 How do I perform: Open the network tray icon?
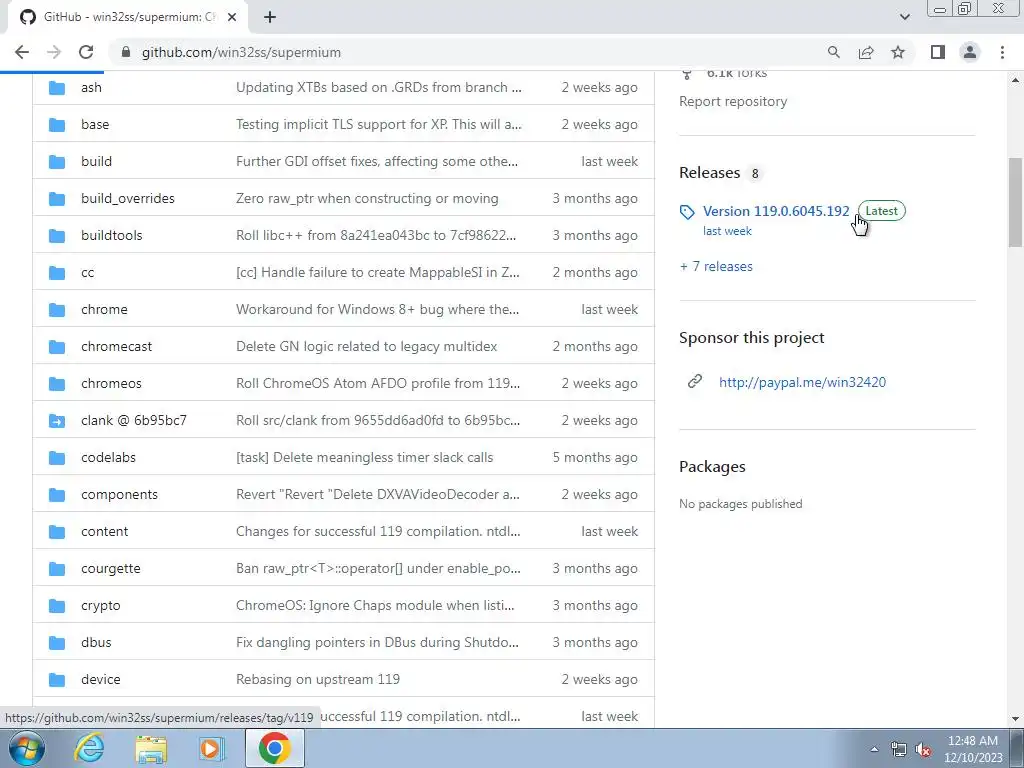[x=899, y=750]
